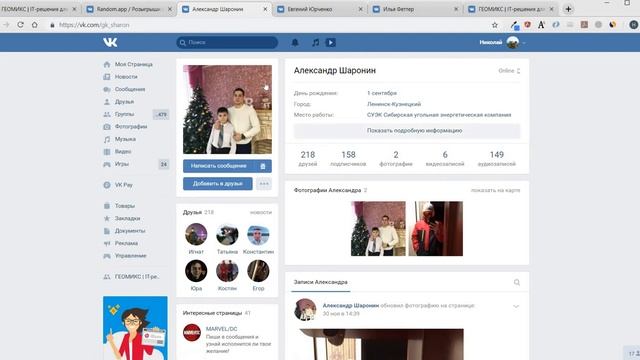The width and height of the screenshot is (640, 360).
Task: Click the Закладки star icon
Action: (x=107, y=218)
